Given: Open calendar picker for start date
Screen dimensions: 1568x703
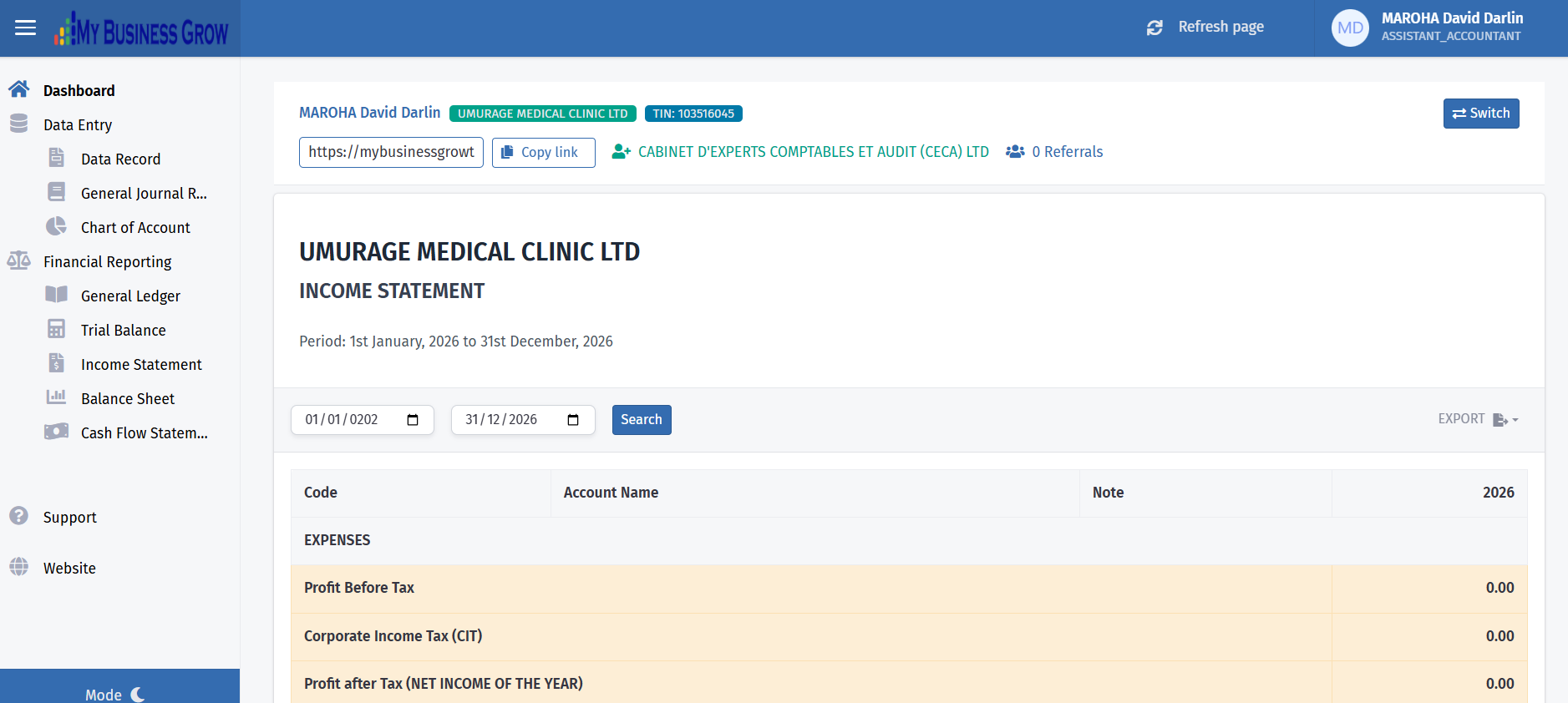Looking at the screenshot, I should tap(413, 420).
